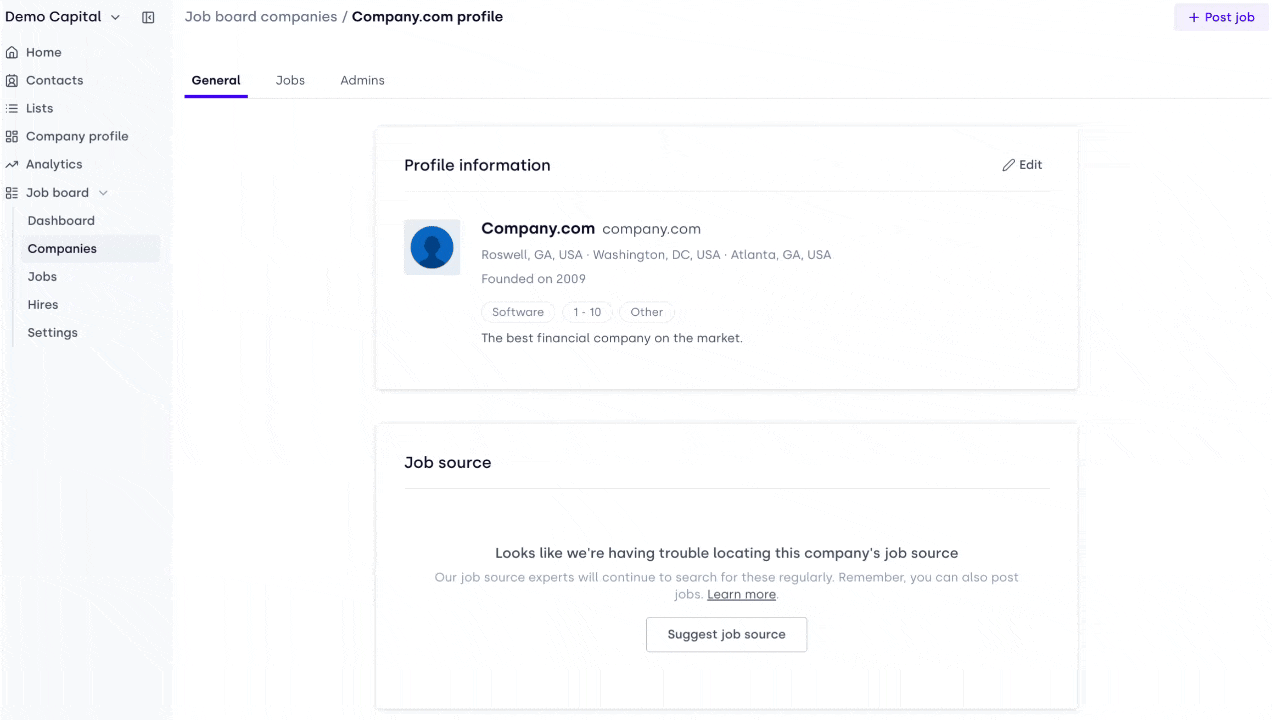Click the Company.com logo thumbnail
This screenshot has width=1272, height=720.
[432, 247]
